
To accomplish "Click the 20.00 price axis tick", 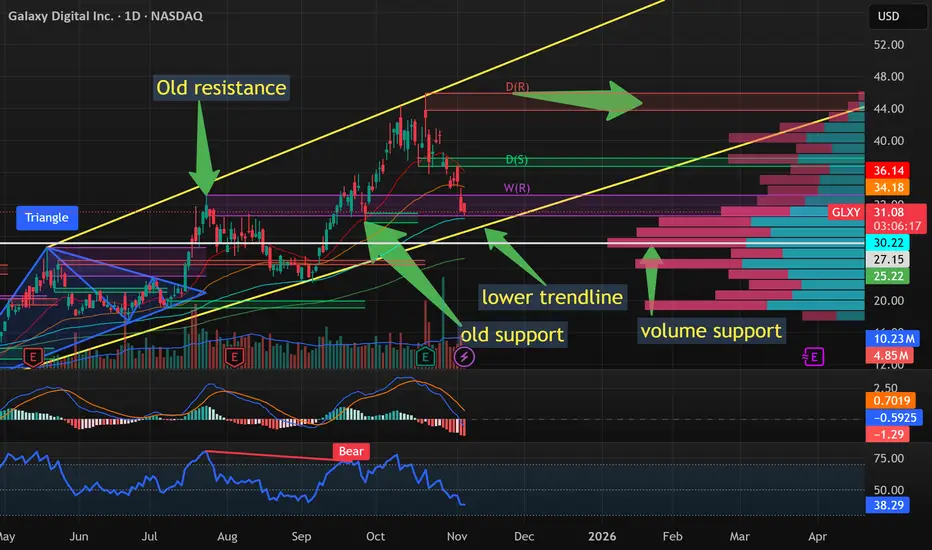I will tap(889, 301).
